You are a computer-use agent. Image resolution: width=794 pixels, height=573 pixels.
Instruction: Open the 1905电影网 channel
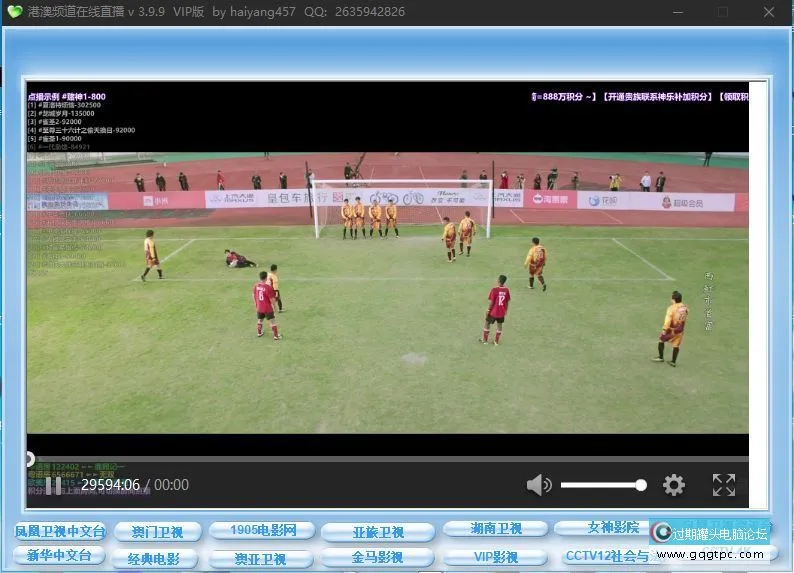tap(263, 530)
